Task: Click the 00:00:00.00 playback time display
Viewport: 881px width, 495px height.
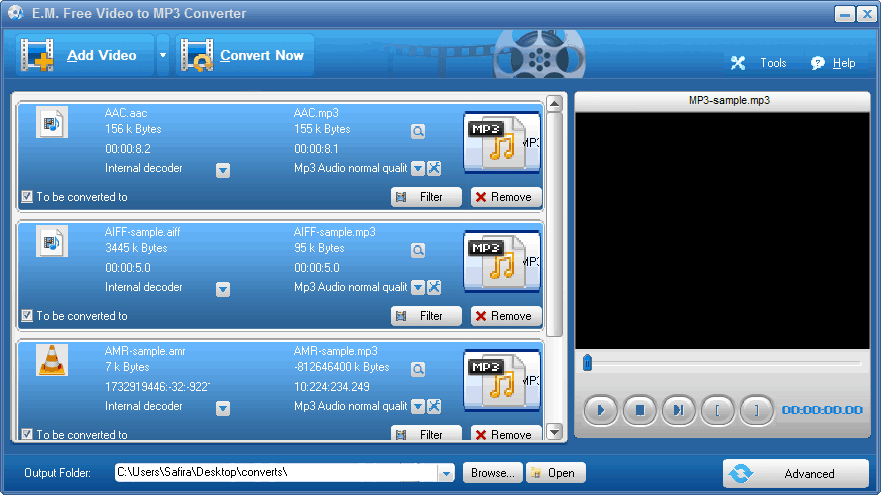Action: (x=822, y=410)
